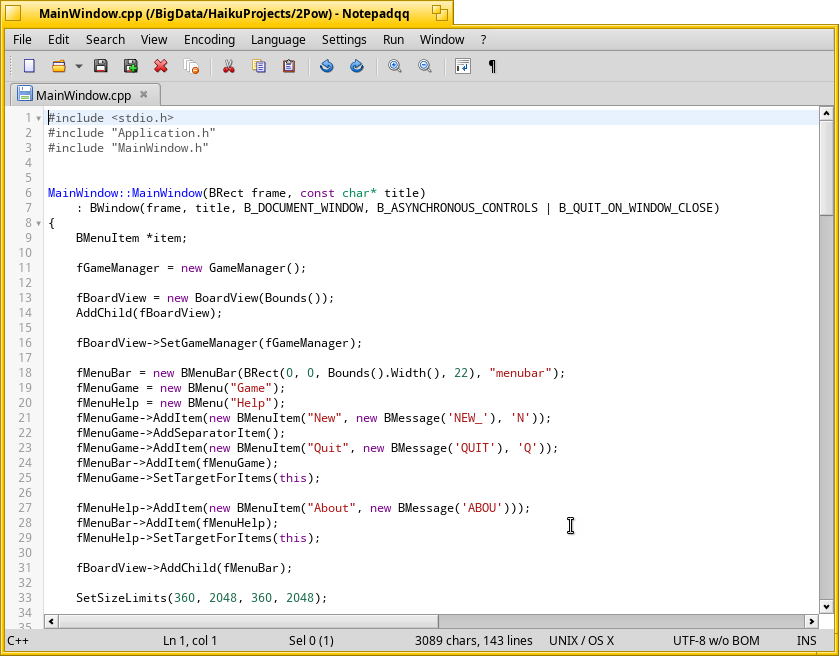Click the window close box in title tab

[13, 13]
